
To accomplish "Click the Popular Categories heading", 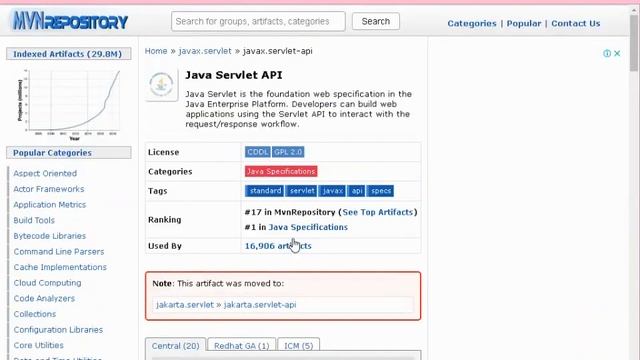I will click(69, 153).
